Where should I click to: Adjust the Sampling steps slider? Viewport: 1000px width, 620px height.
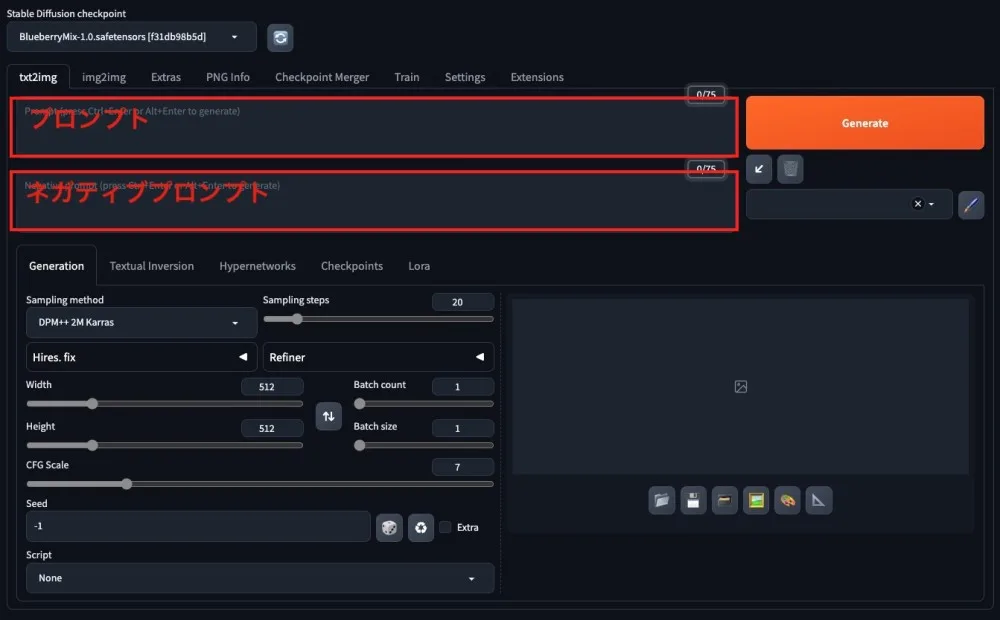click(378, 319)
